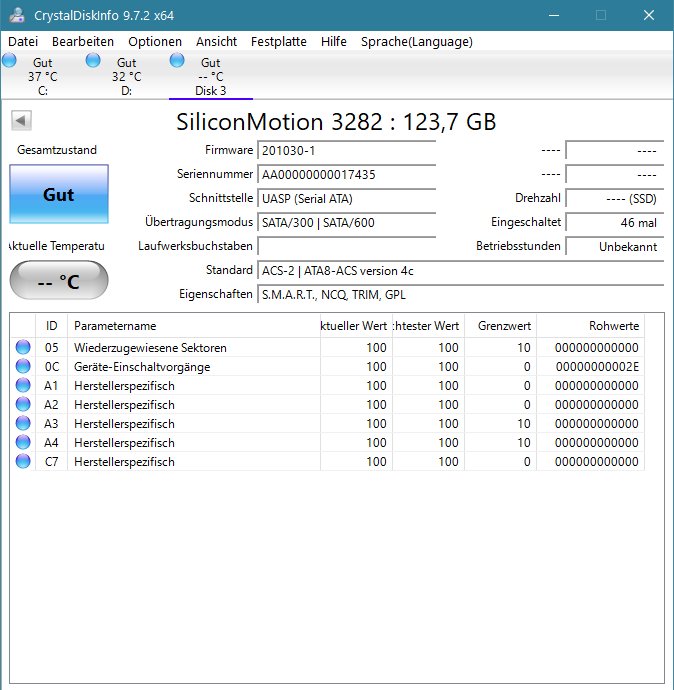Click the Eingeschaltet field 46 mal
The image size is (674, 690).
coord(615,222)
